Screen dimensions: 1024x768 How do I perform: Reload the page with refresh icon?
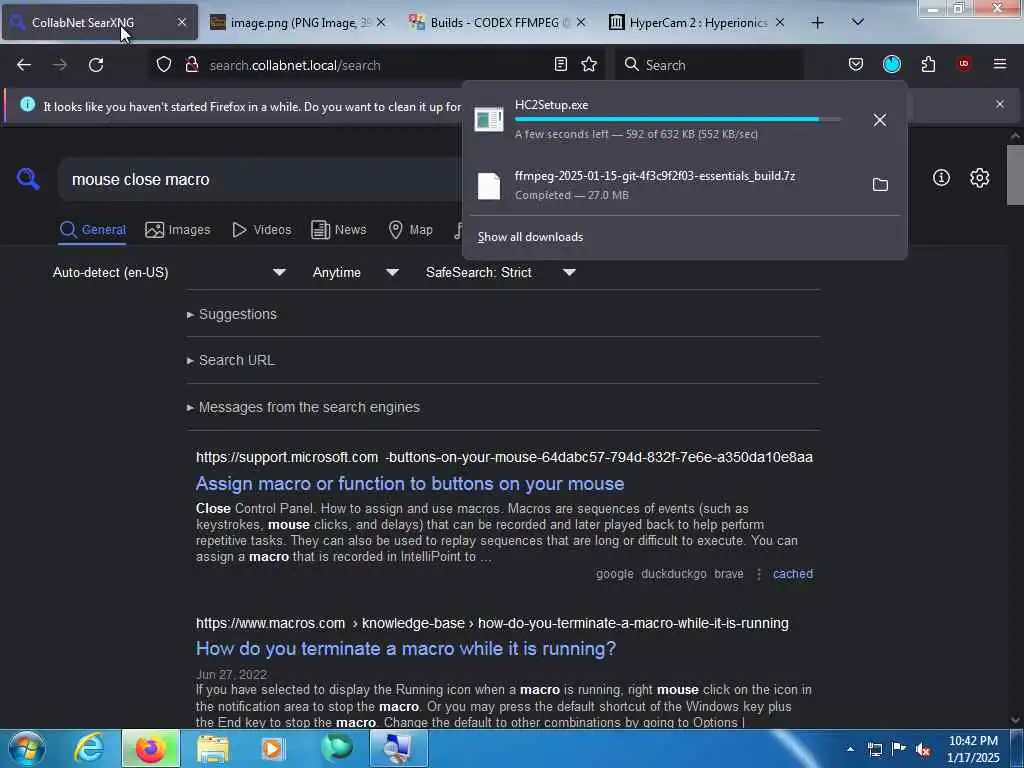[96, 65]
